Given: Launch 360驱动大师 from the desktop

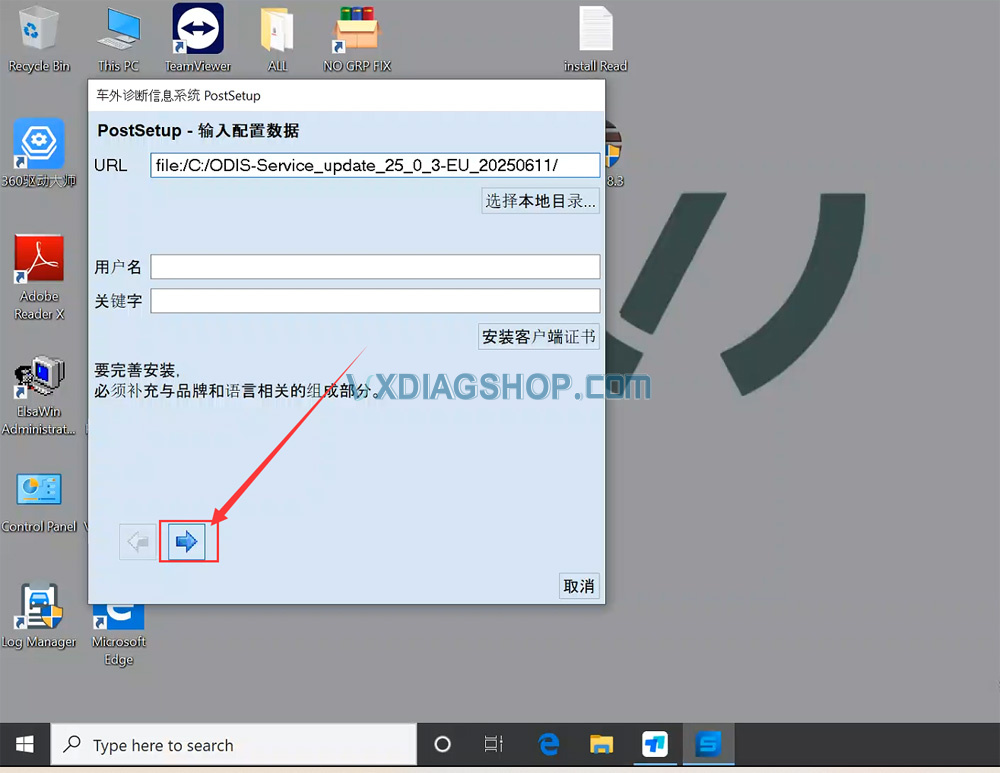Looking at the screenshot, I should coord(38,145).
